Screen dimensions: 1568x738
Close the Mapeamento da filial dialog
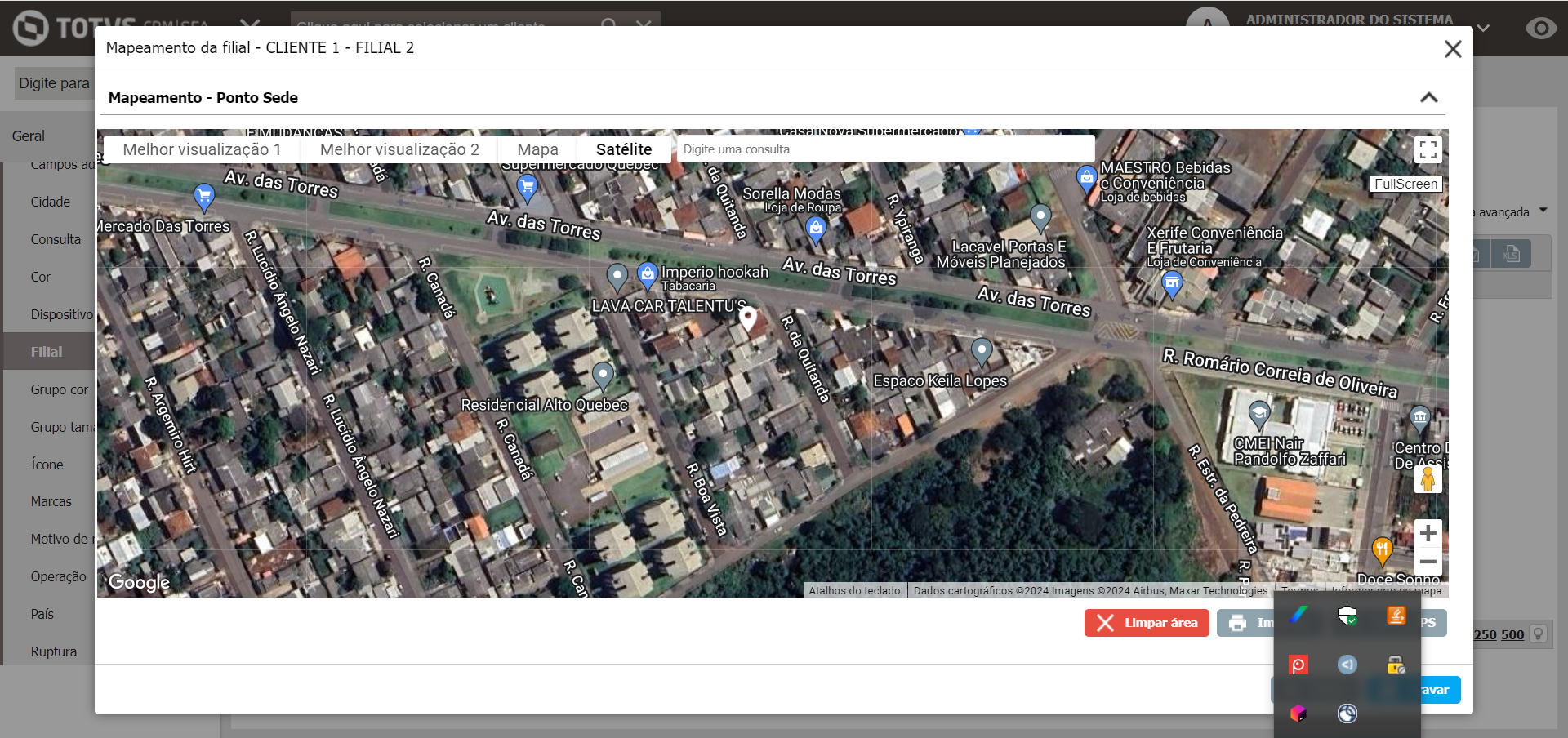[1453, 49]
